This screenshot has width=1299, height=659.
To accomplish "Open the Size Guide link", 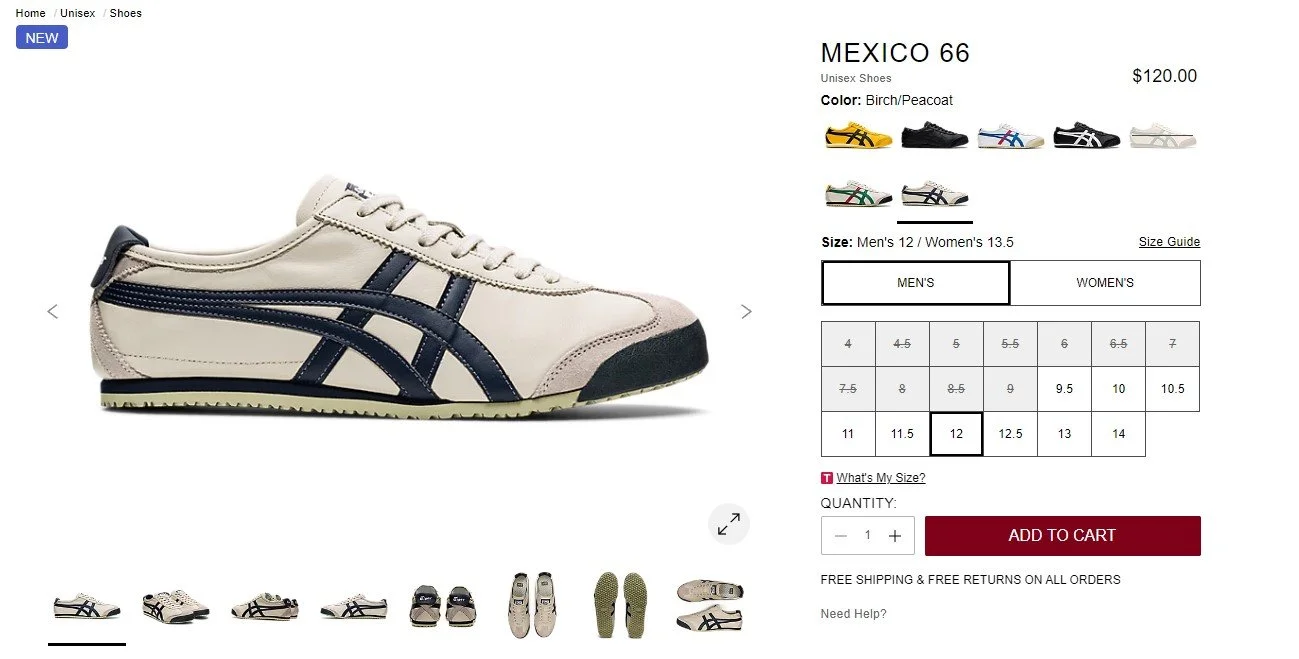I will (1169, 242).
